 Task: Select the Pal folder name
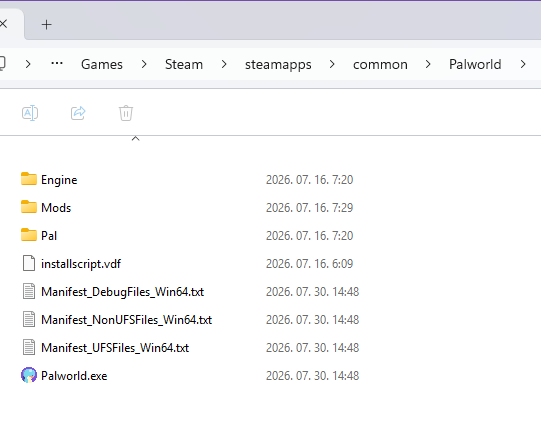coord(49,236)
